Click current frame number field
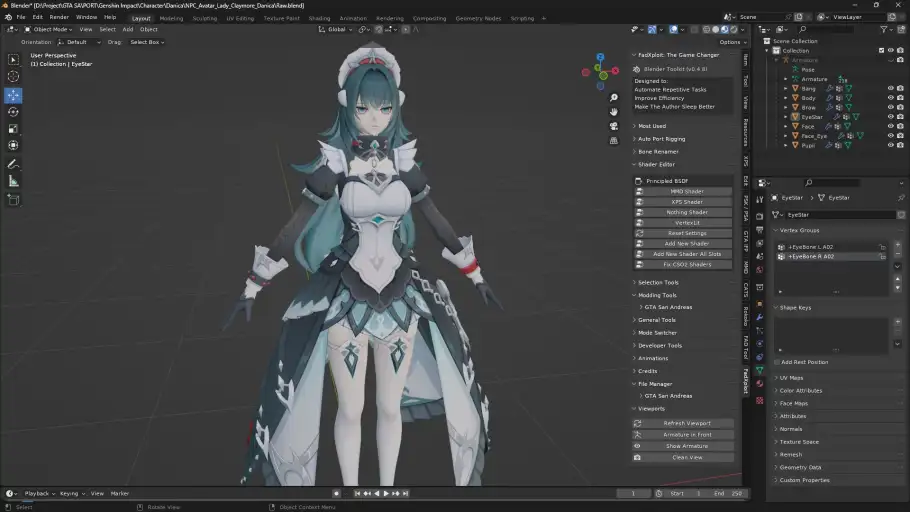This screenshot has width=910, height=512. (x=633, y=493)
